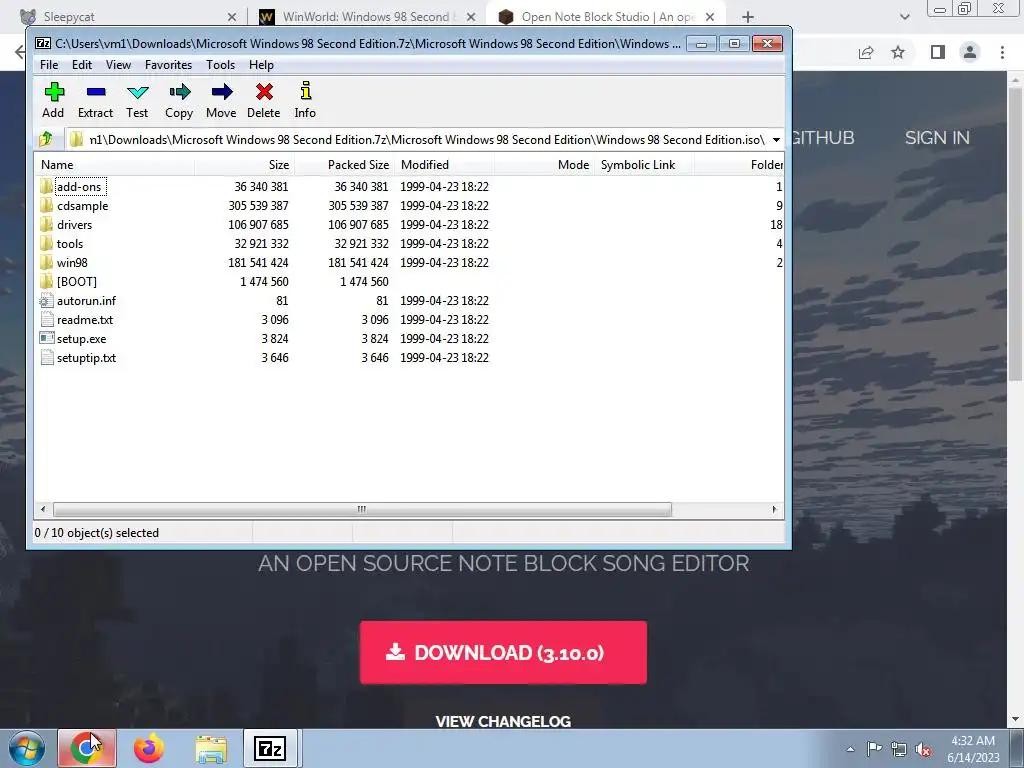Viewport: 1024px width, 768px height.
Task: Switch to Chrome in the taskbar
Action: (x=87, y=748)
